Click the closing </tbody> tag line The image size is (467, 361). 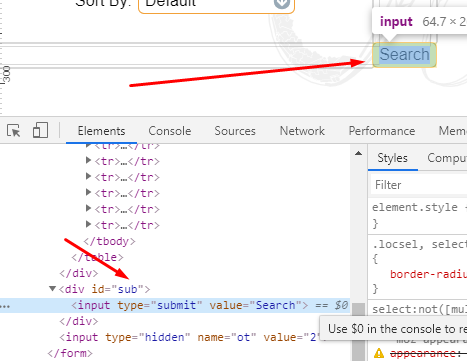[x=109, y=241]
